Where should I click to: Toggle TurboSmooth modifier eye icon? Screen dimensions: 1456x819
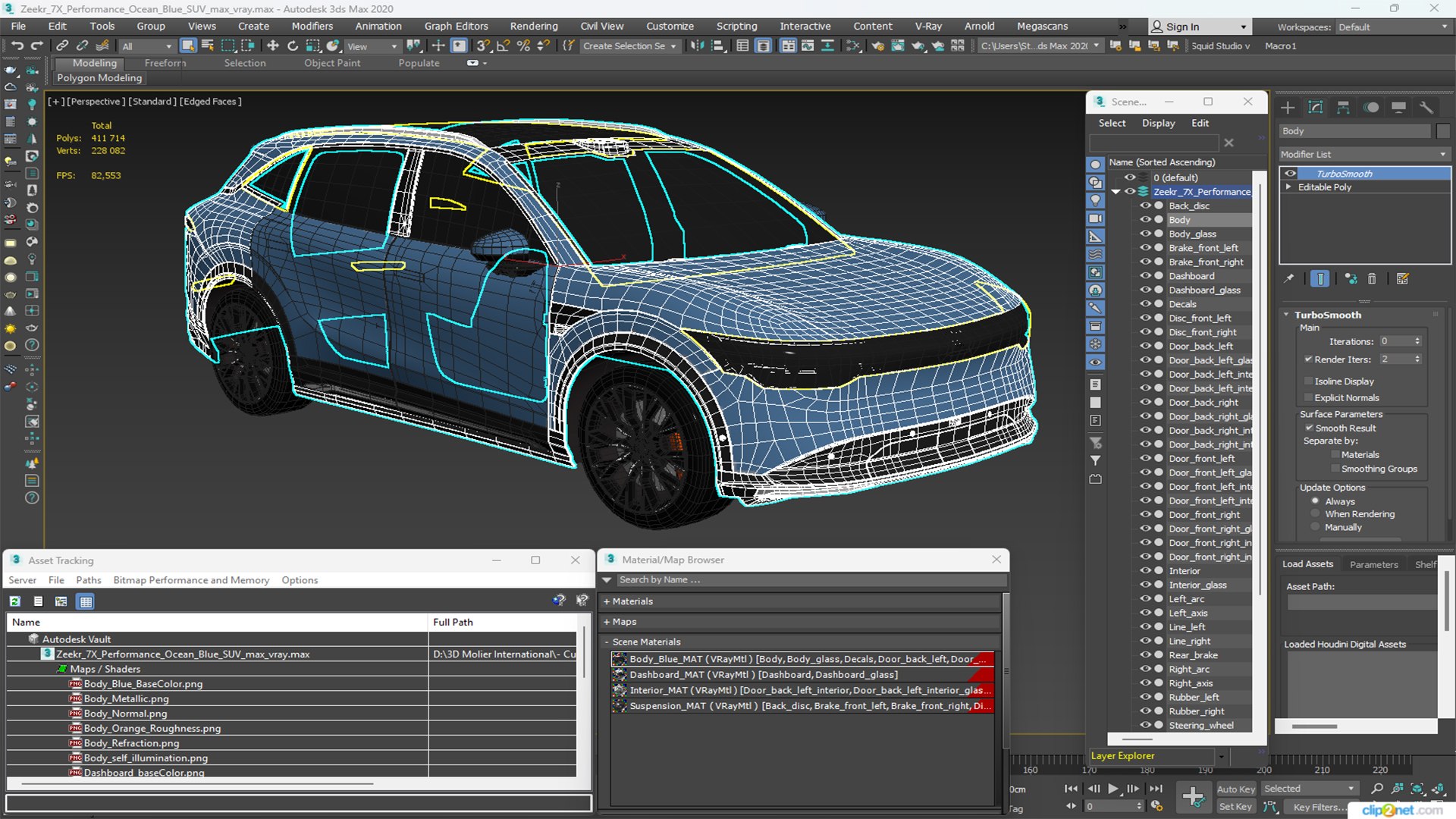coord(1290,174)
